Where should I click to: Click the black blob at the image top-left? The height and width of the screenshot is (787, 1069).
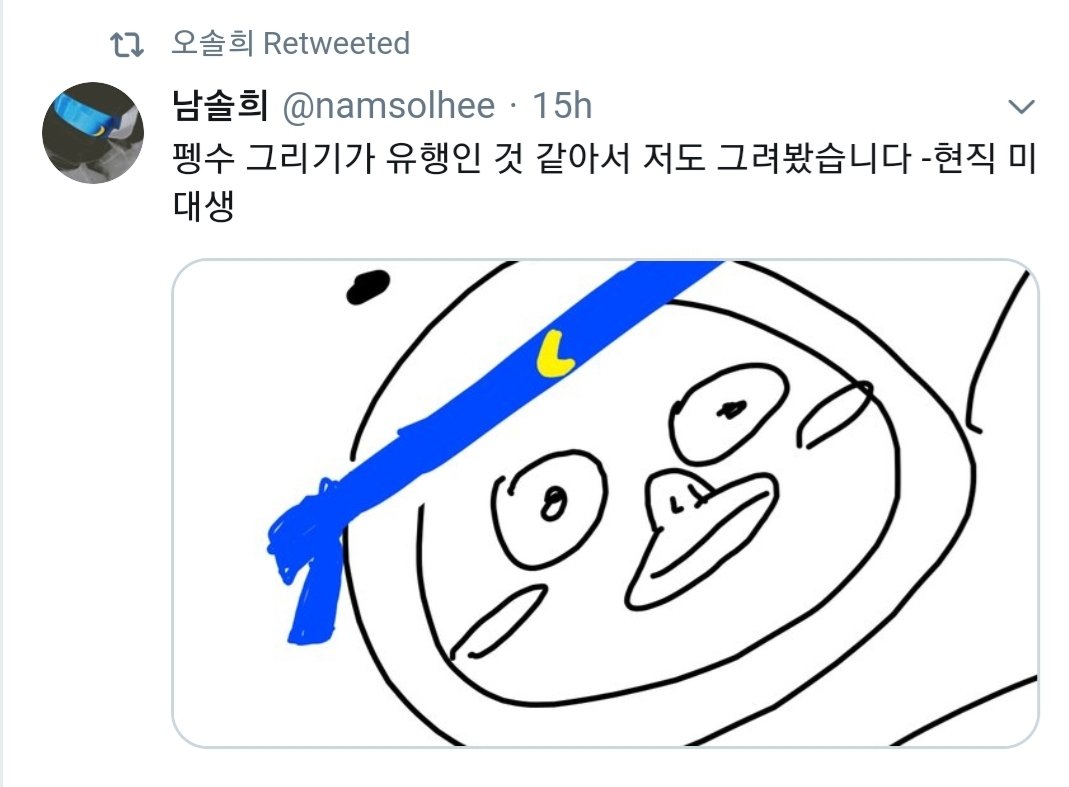pyautogui.click(x=368, y=286)
